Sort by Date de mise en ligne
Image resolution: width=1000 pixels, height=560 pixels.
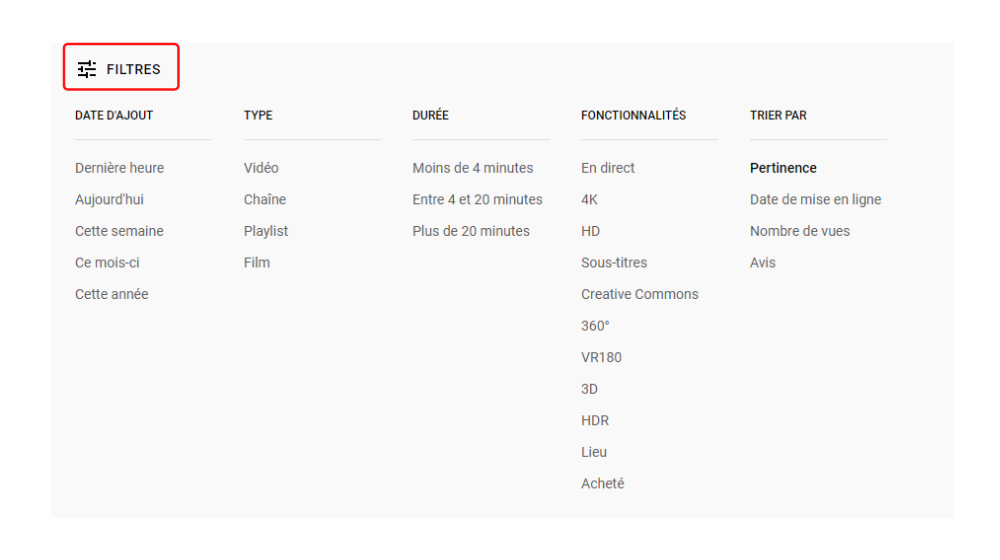[815, 199]
